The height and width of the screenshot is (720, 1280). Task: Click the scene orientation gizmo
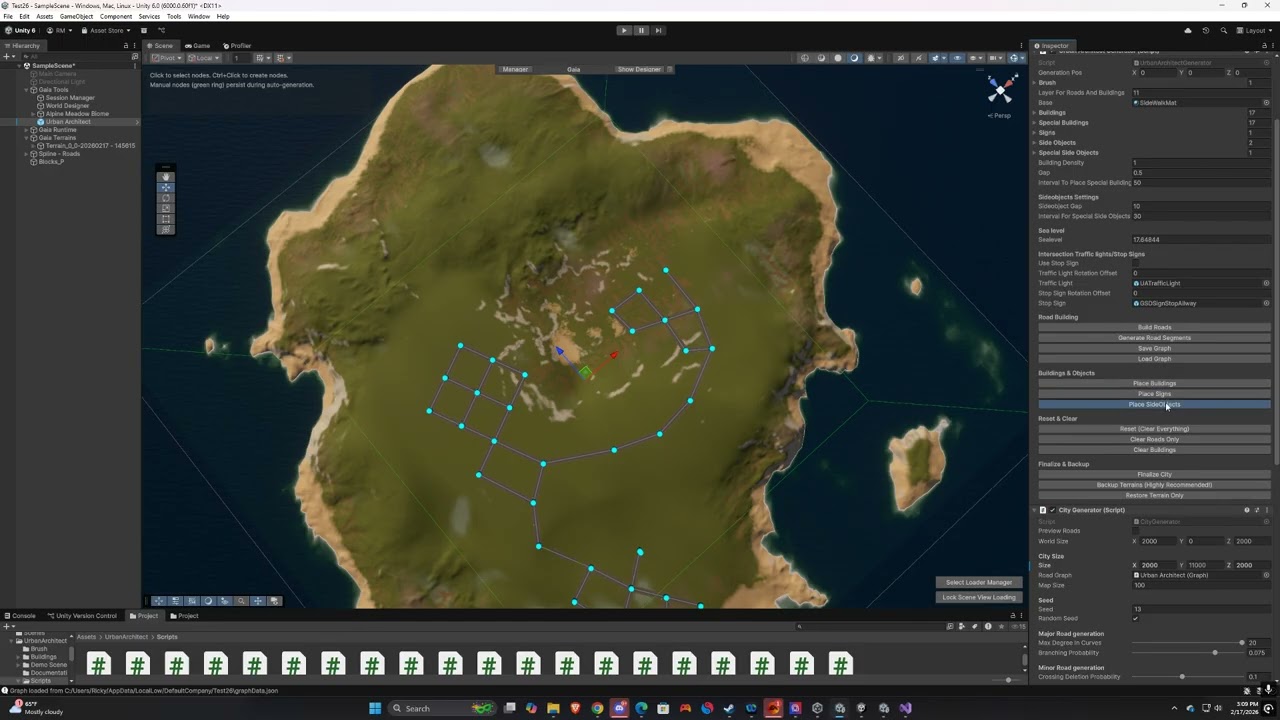1001,90
